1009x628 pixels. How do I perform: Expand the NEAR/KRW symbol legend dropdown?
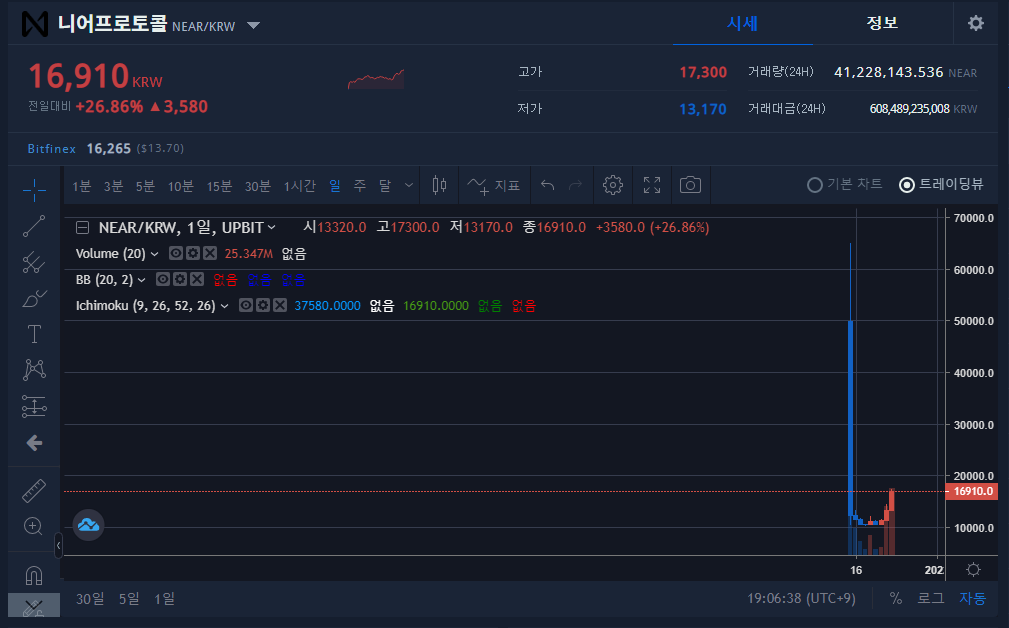(272, 227)
